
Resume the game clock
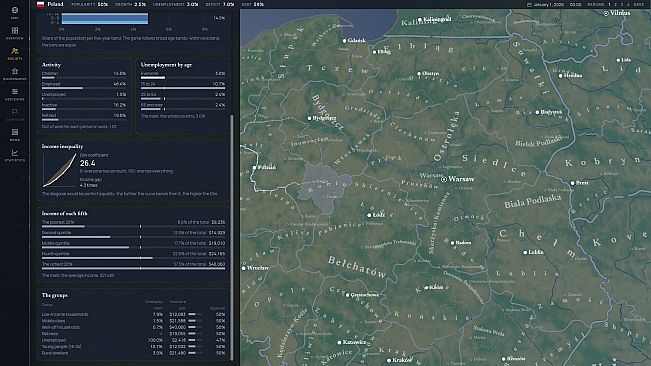596,5
